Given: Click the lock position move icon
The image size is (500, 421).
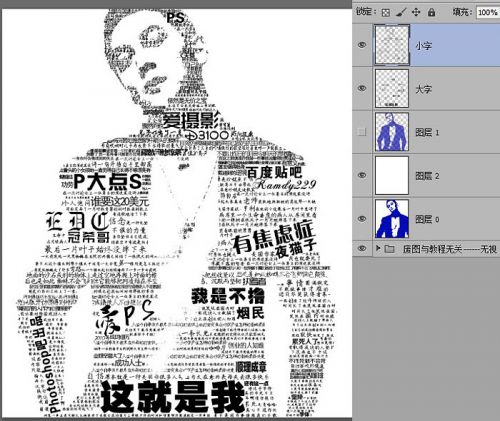Looking at the screenshot, I should (x=416, y=12).
